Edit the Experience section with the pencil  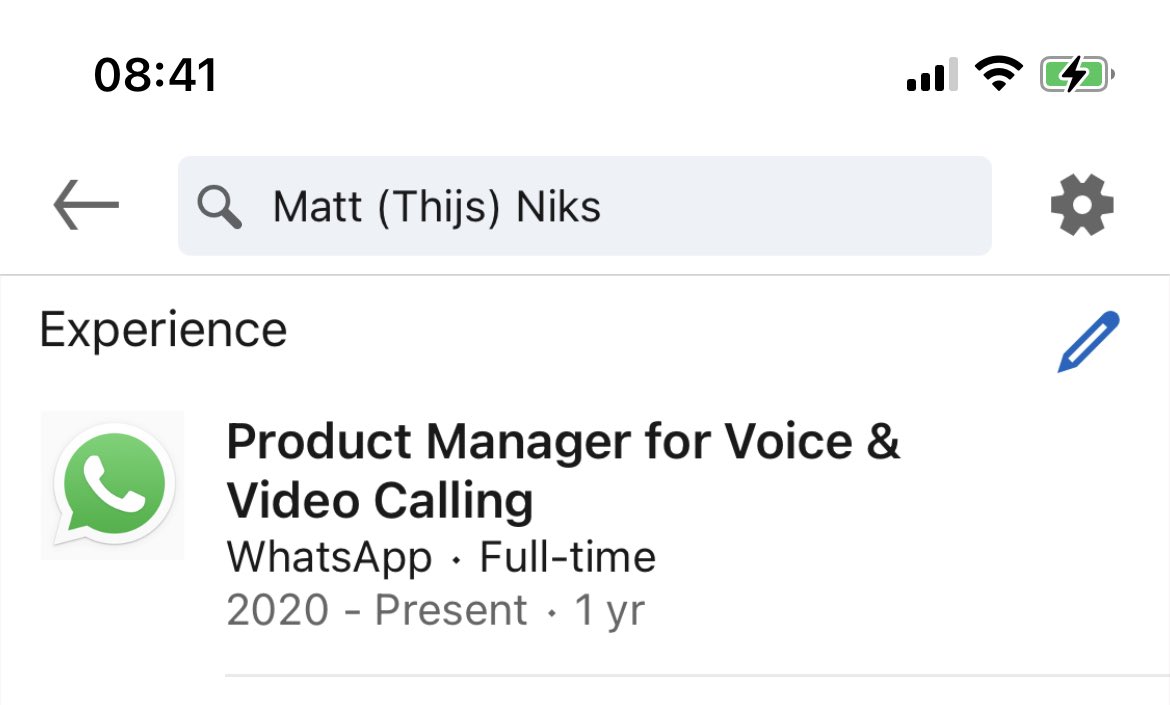pyautogui.click(x=1089, y=341)
